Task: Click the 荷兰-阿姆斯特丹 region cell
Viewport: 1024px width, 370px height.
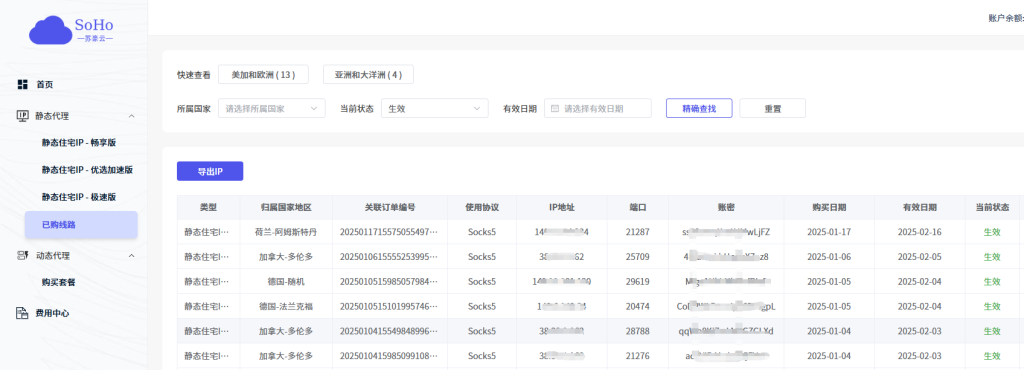Action: click(x=286, y=232)
